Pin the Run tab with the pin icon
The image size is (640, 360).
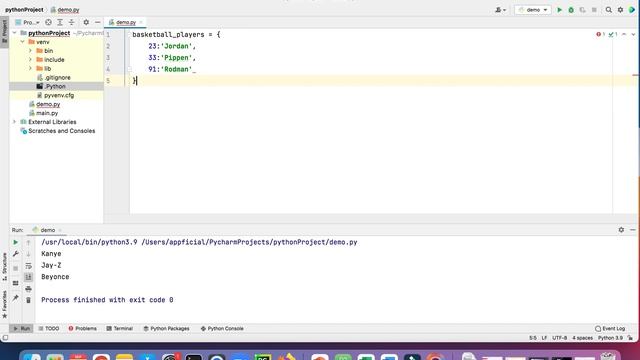click(16, 298)
